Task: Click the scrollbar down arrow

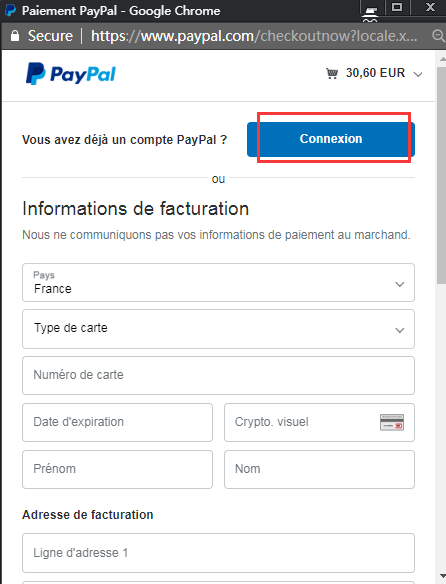Action: (442, 576)
